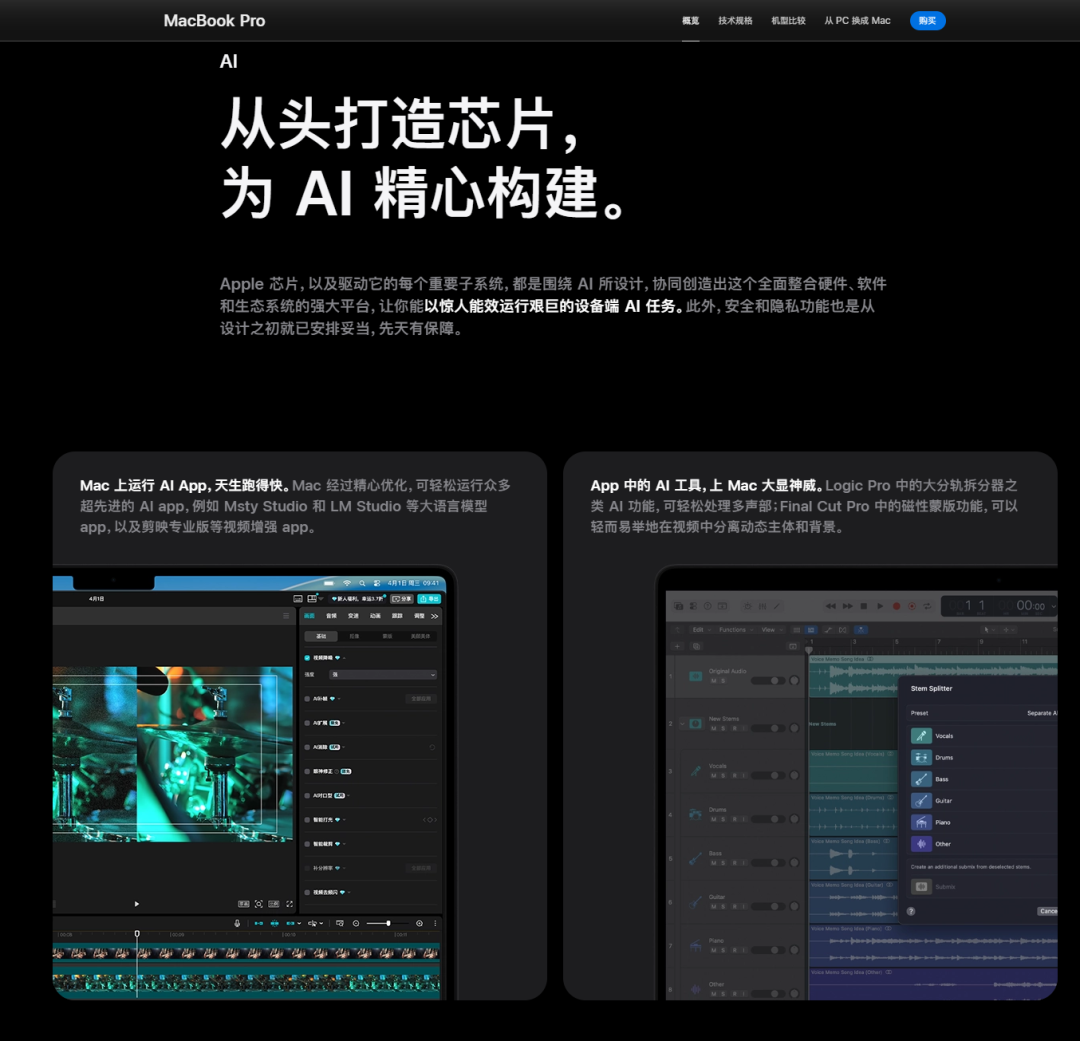Select the Bass stem icon in Stem Splitter
1080x1041 pixels.
pos(921,779)
